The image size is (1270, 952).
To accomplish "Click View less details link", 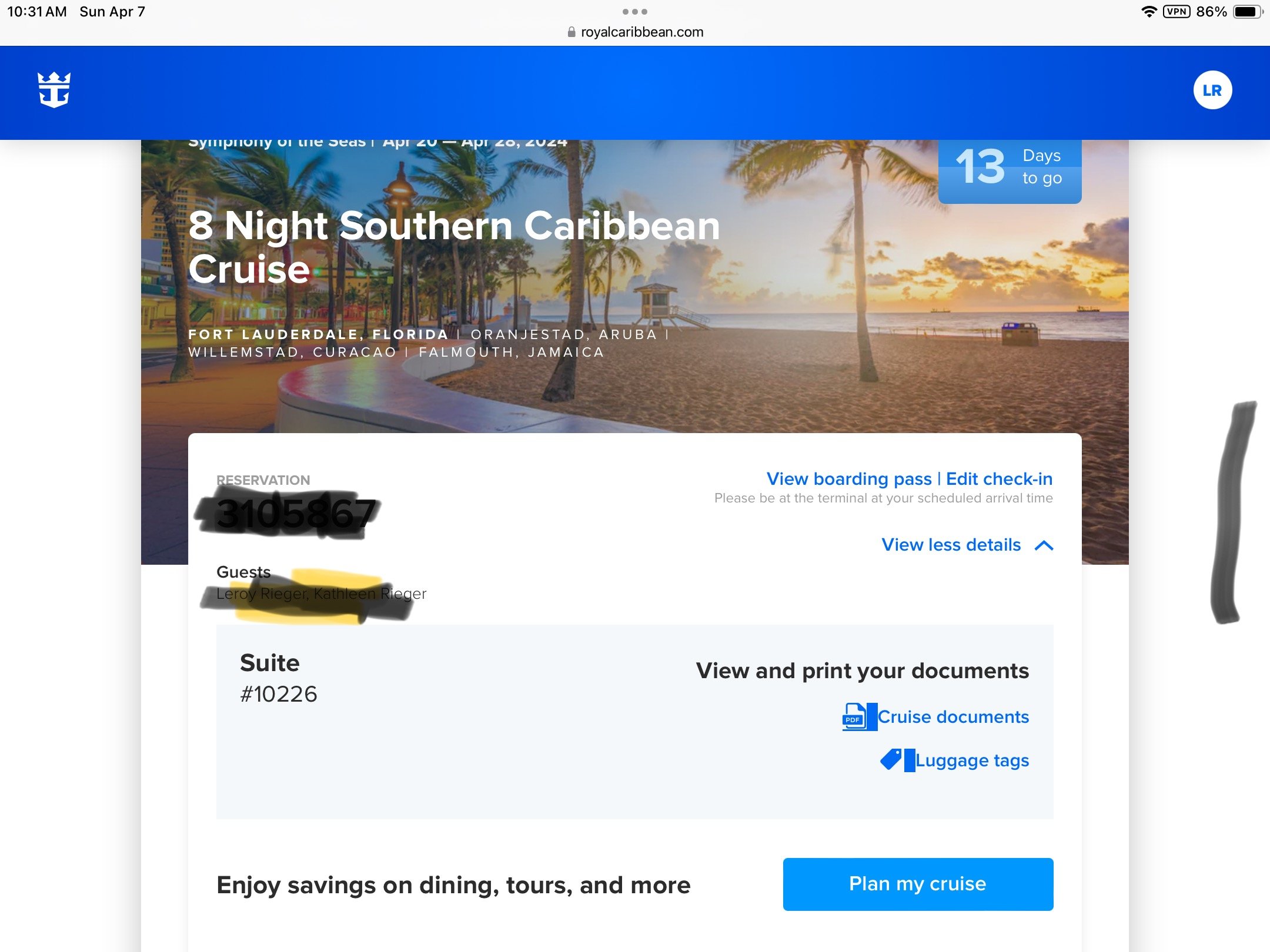I will point(951,545).
